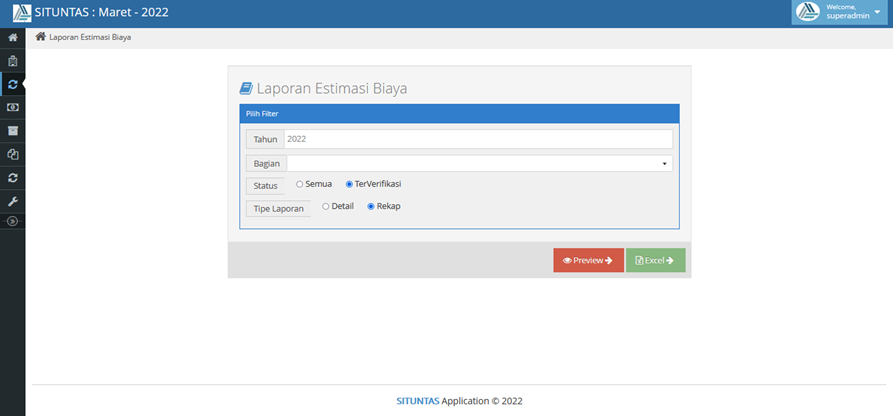
Task: Open the money bill sidebar icon
Action: [x=13, y=107]
